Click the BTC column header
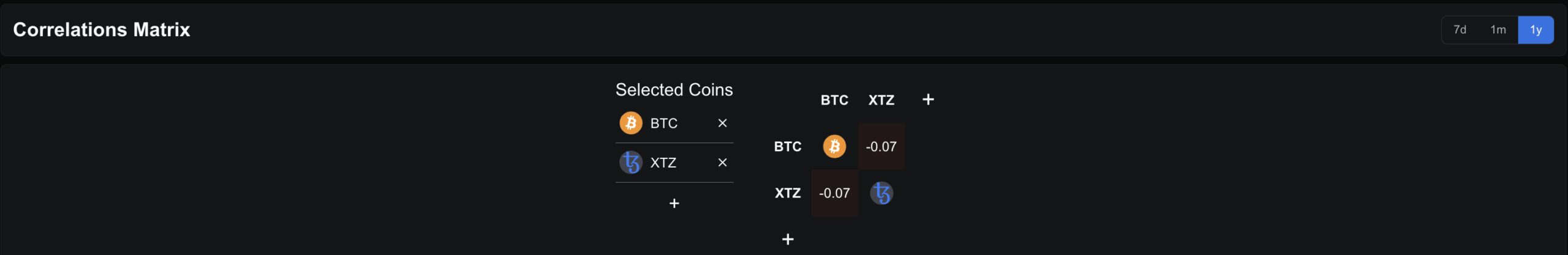Screen dimensions: 1568x255 (x=834, y=100)
